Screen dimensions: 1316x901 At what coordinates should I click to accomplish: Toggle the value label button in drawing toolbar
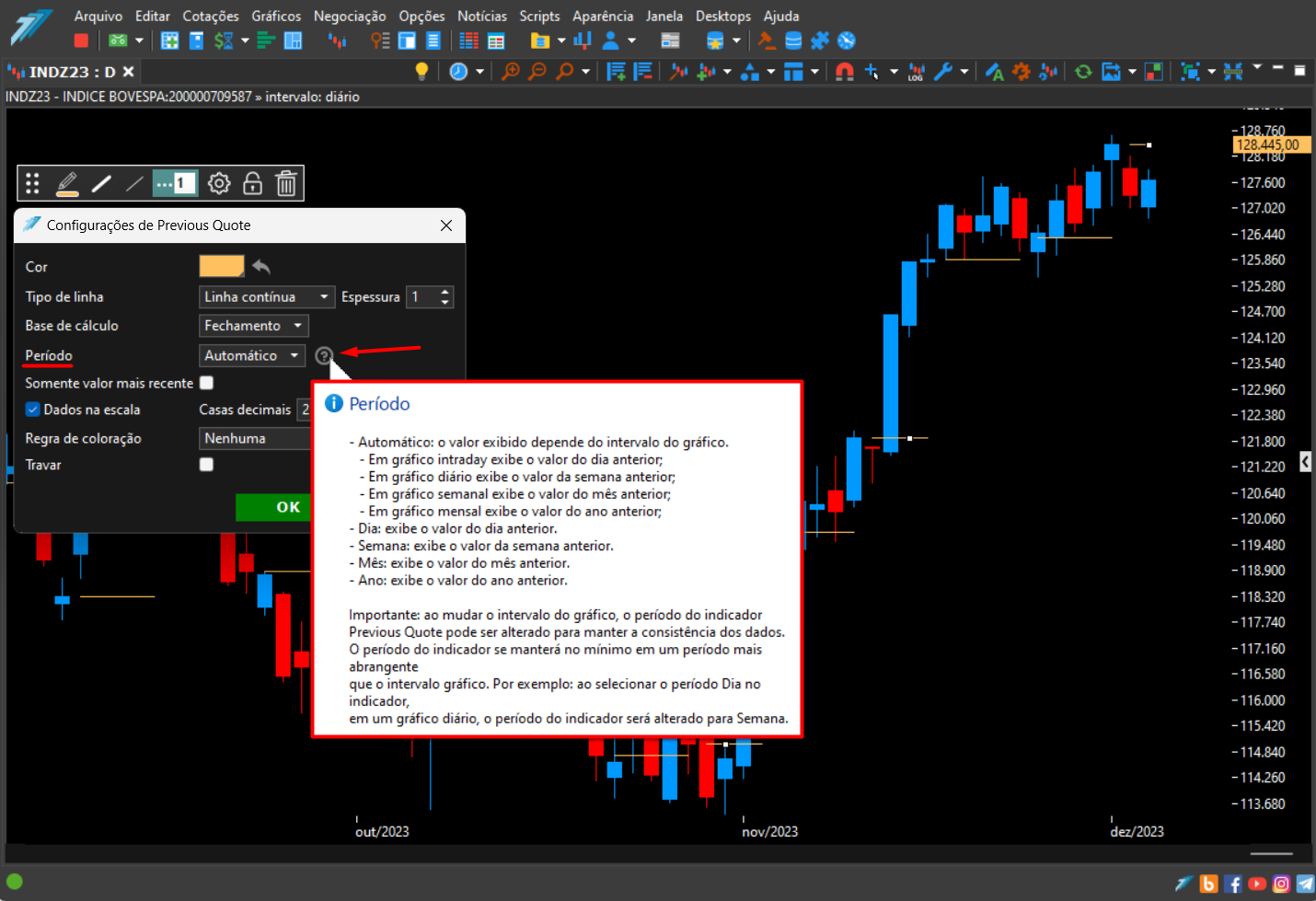pyautogui.click(x=175, y=183)
